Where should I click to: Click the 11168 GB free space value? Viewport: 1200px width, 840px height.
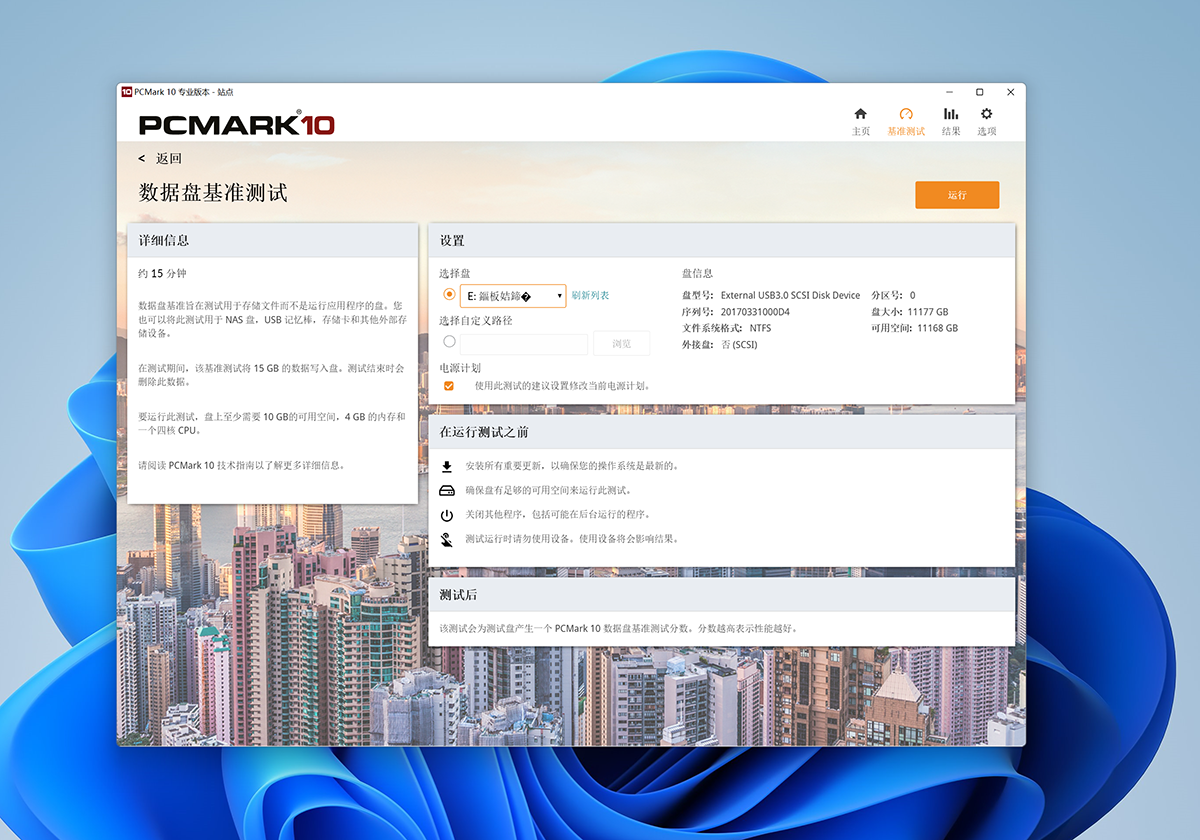937,328
